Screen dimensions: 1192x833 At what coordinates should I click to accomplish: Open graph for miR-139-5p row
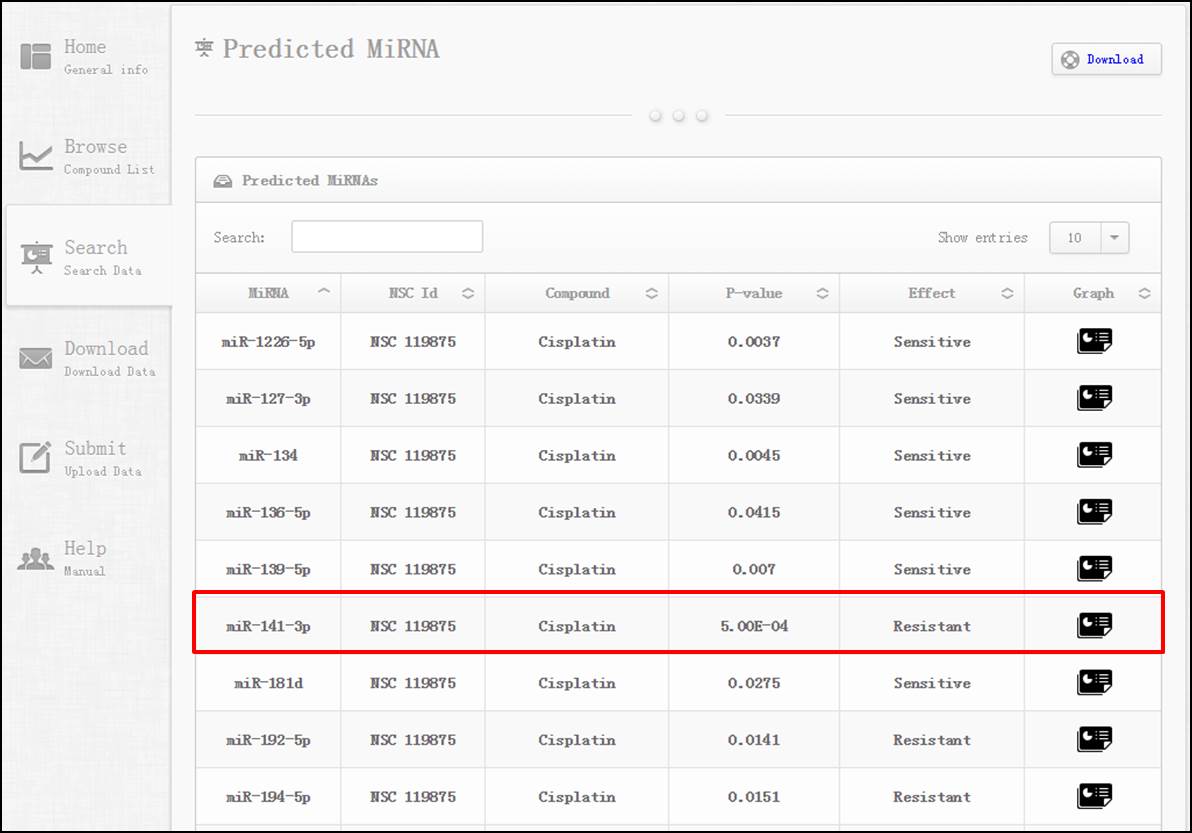click(x=1094, y=569)
